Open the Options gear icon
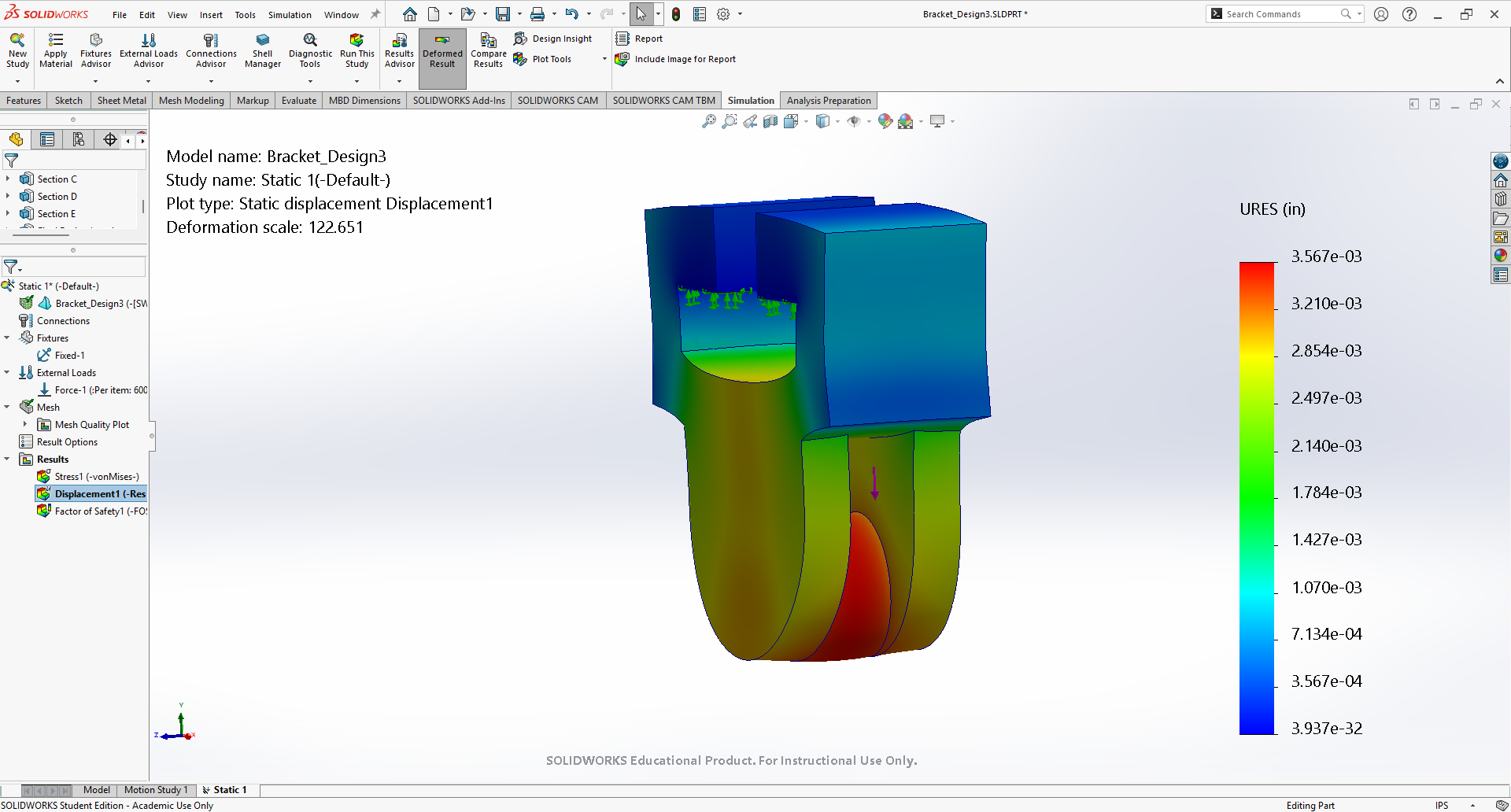Image resolution: width=1511 pixels, height=812 pixels. 723,14
